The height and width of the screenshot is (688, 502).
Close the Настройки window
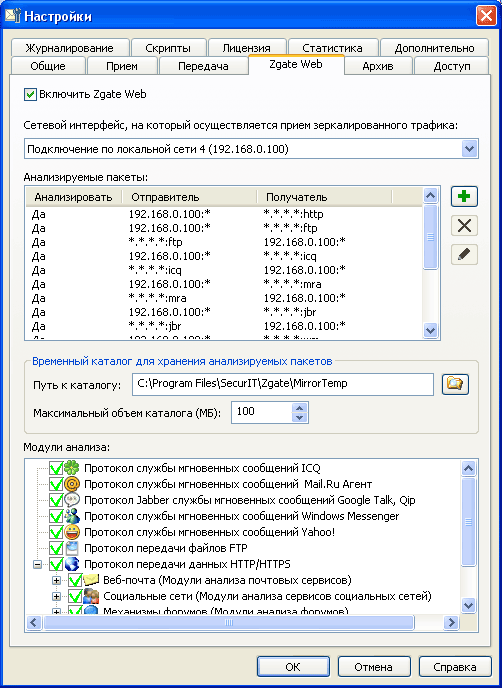486,16
